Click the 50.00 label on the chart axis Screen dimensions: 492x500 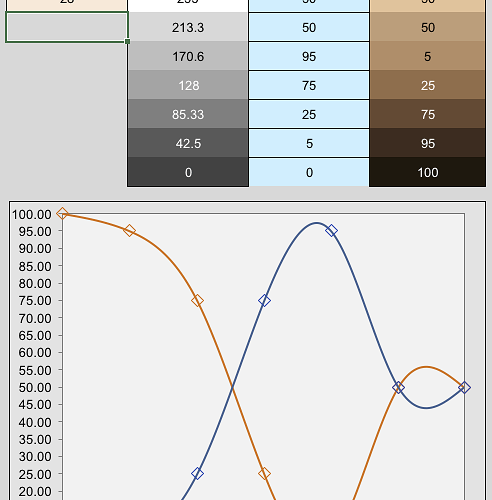35,387
